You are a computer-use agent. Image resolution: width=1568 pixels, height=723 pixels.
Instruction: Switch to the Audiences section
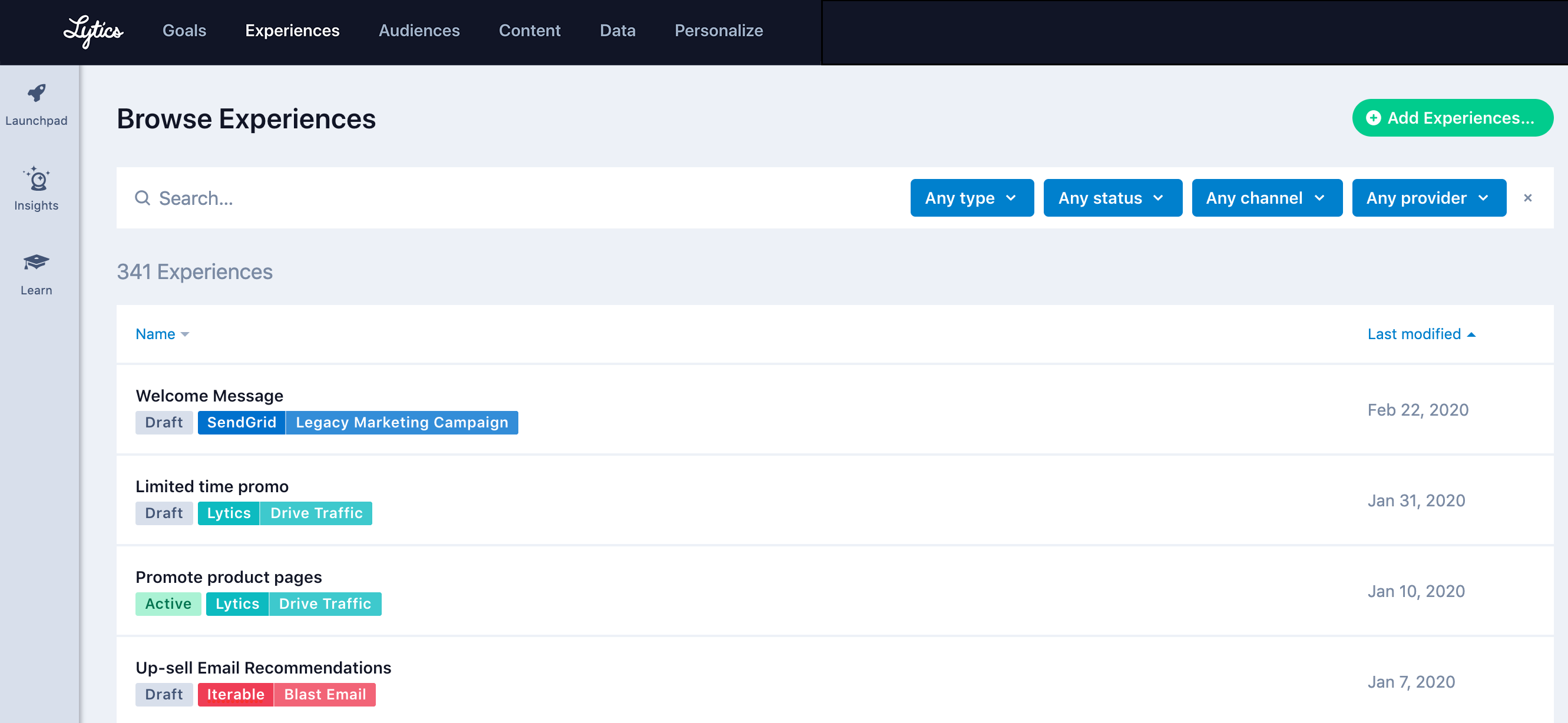coord(419,31)
